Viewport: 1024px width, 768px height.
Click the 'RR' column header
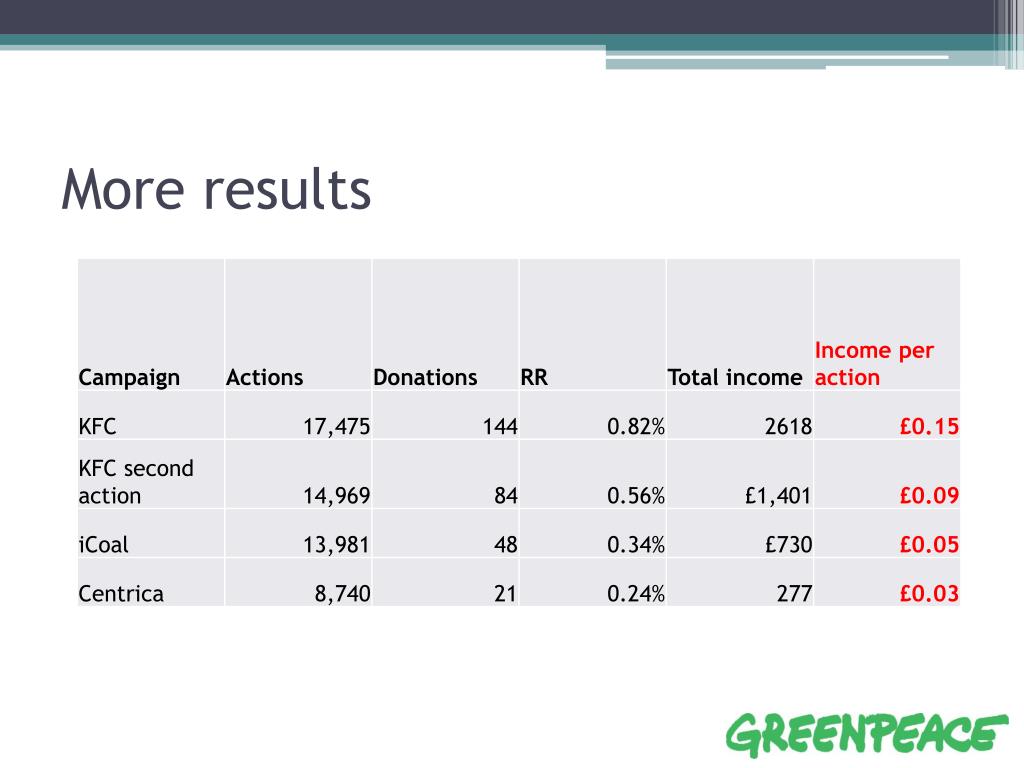click(x=534, y=377)
